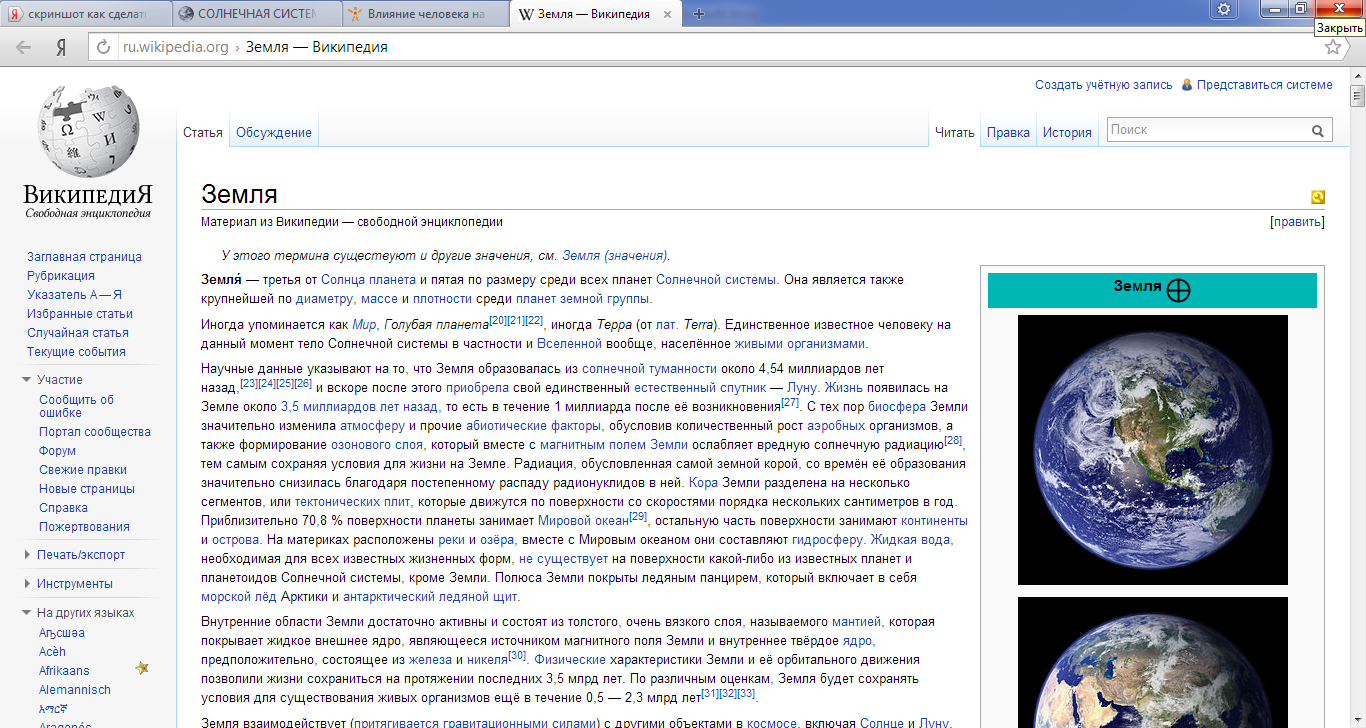
Task: Open a new tab with plus button
Action: 699,14
